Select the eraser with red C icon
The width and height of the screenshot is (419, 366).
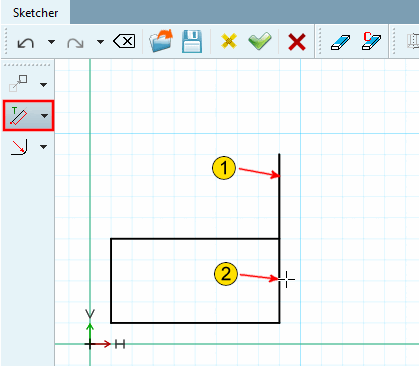[371, 41]
